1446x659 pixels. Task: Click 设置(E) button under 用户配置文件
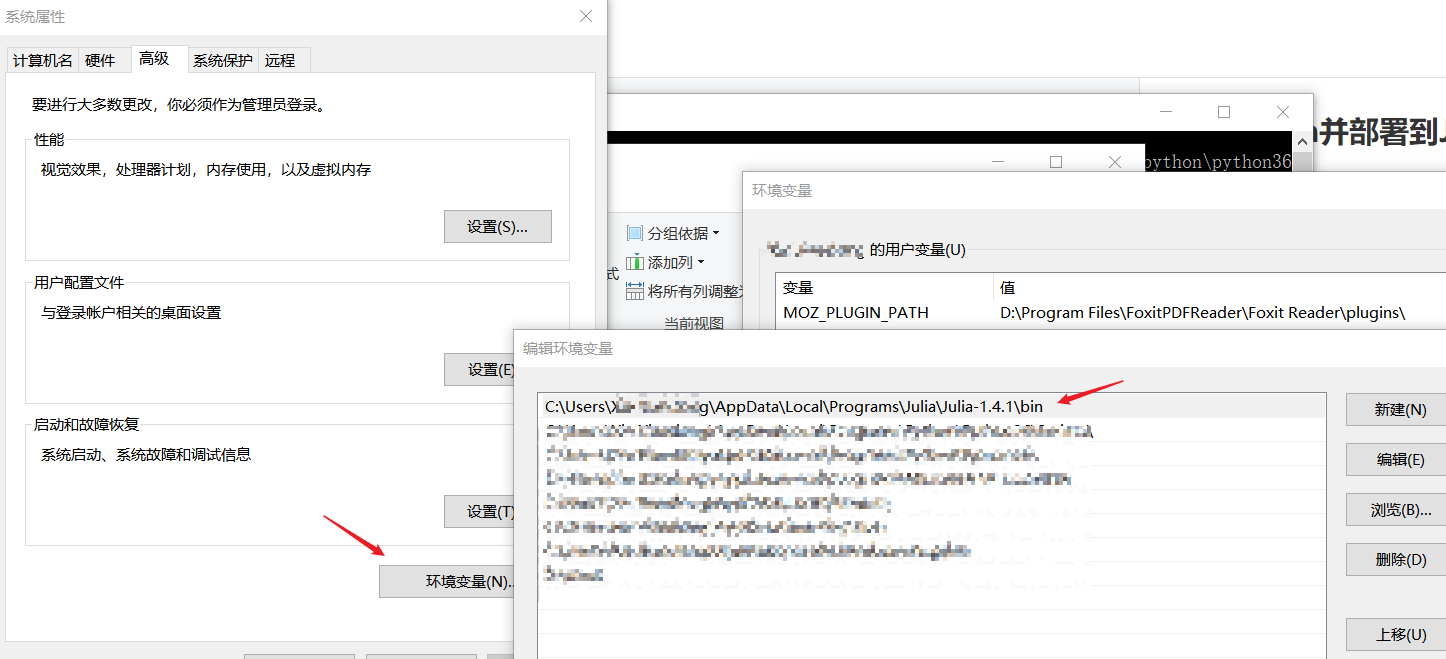[x=479, y=369]
